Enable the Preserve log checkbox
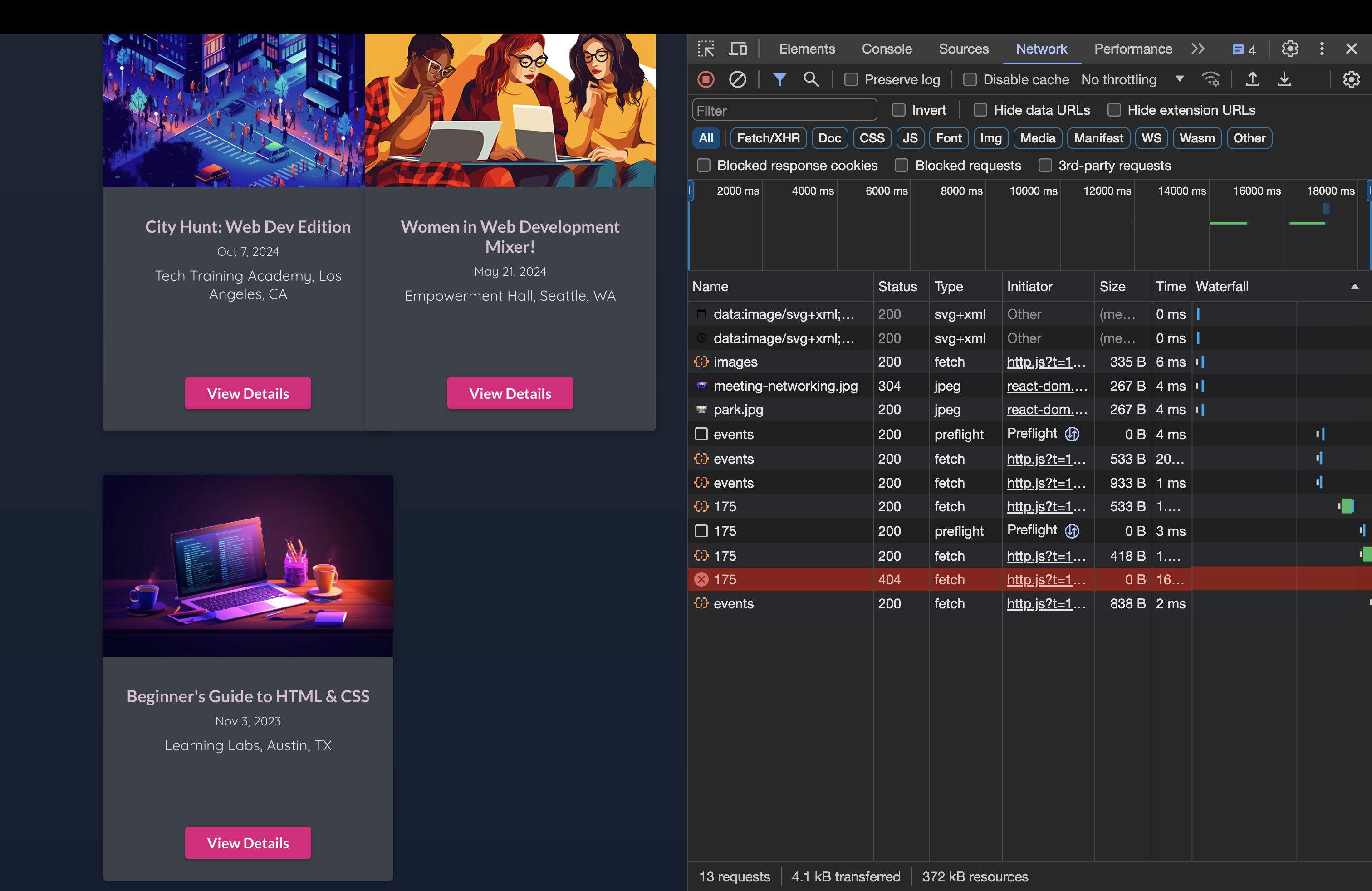The height and width of the screenshot is (891, 1372). [x=851, y=80]
